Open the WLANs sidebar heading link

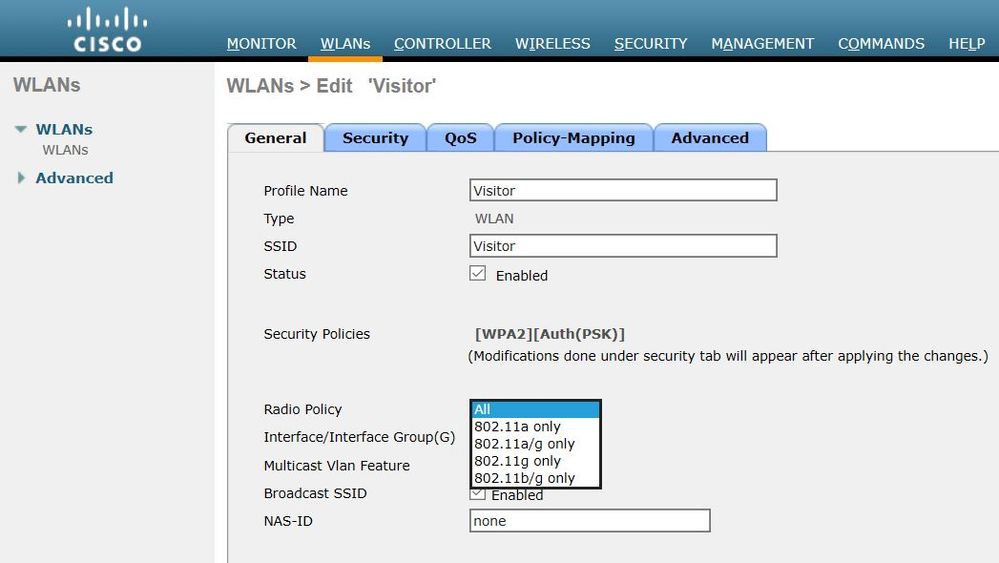pyautogui.click(x=64, y=129)
